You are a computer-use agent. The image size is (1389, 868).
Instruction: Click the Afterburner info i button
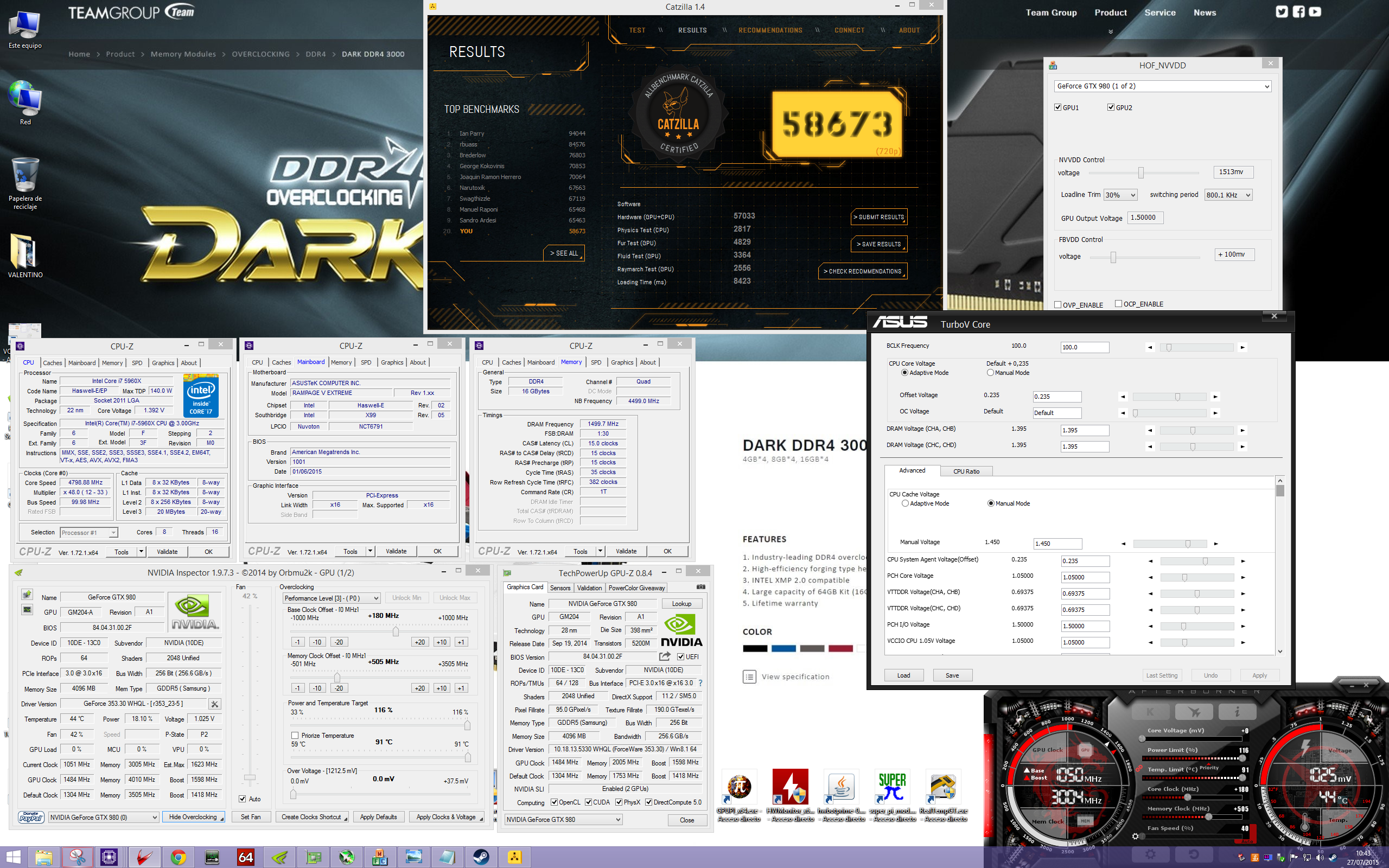1238,712
